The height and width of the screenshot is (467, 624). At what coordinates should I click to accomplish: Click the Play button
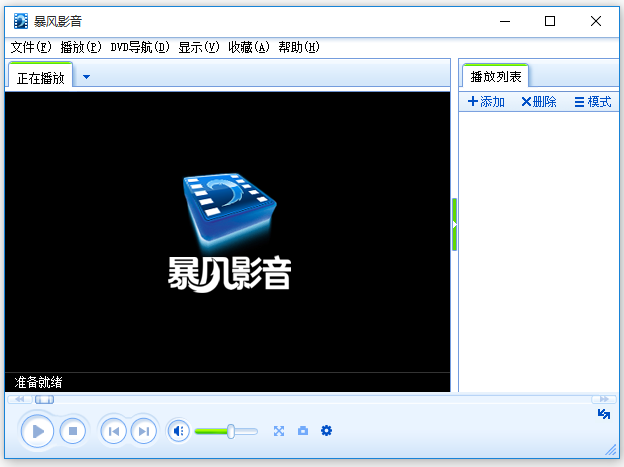[38, 431]
